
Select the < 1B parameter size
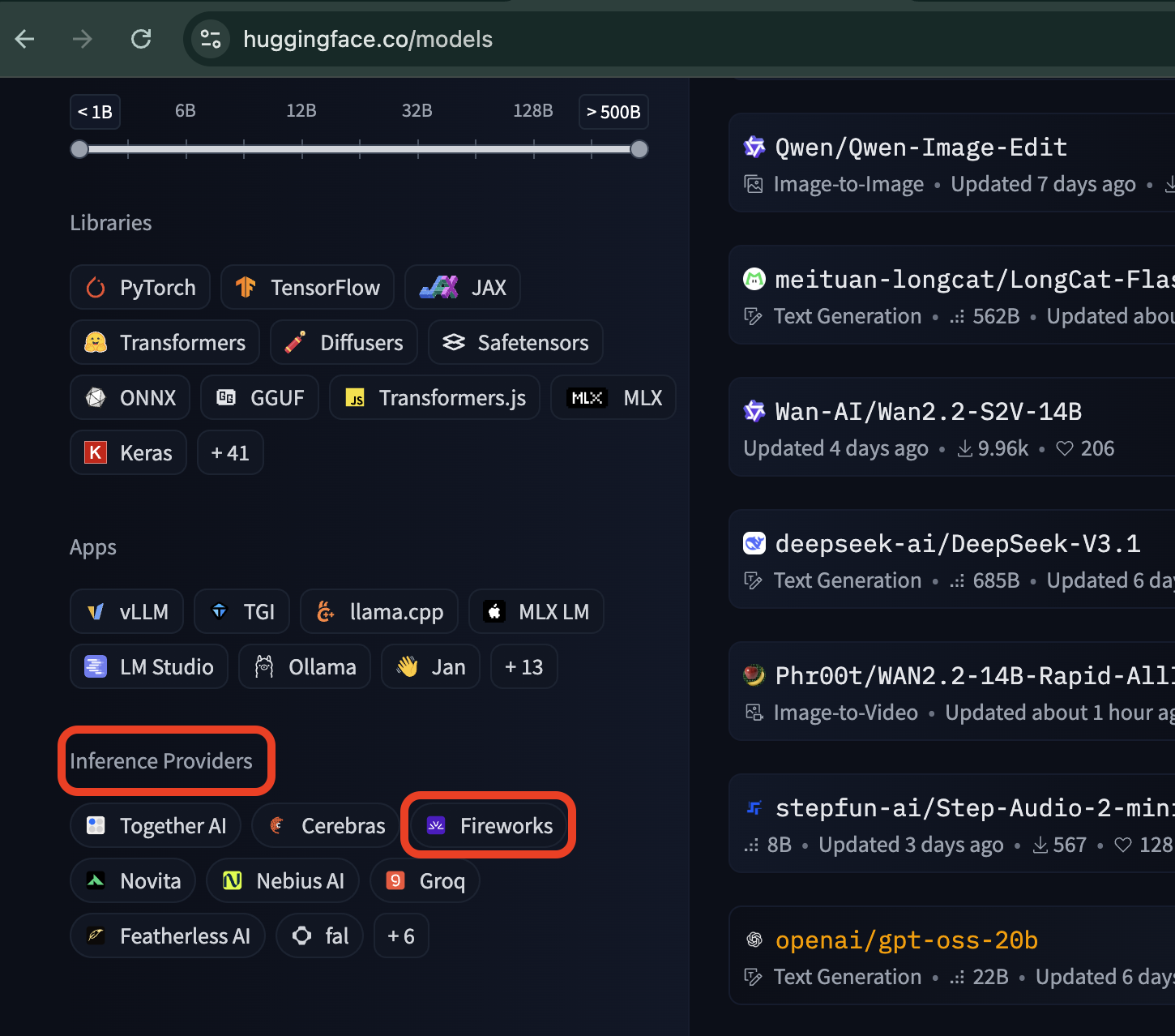click(x=95, y=112)
